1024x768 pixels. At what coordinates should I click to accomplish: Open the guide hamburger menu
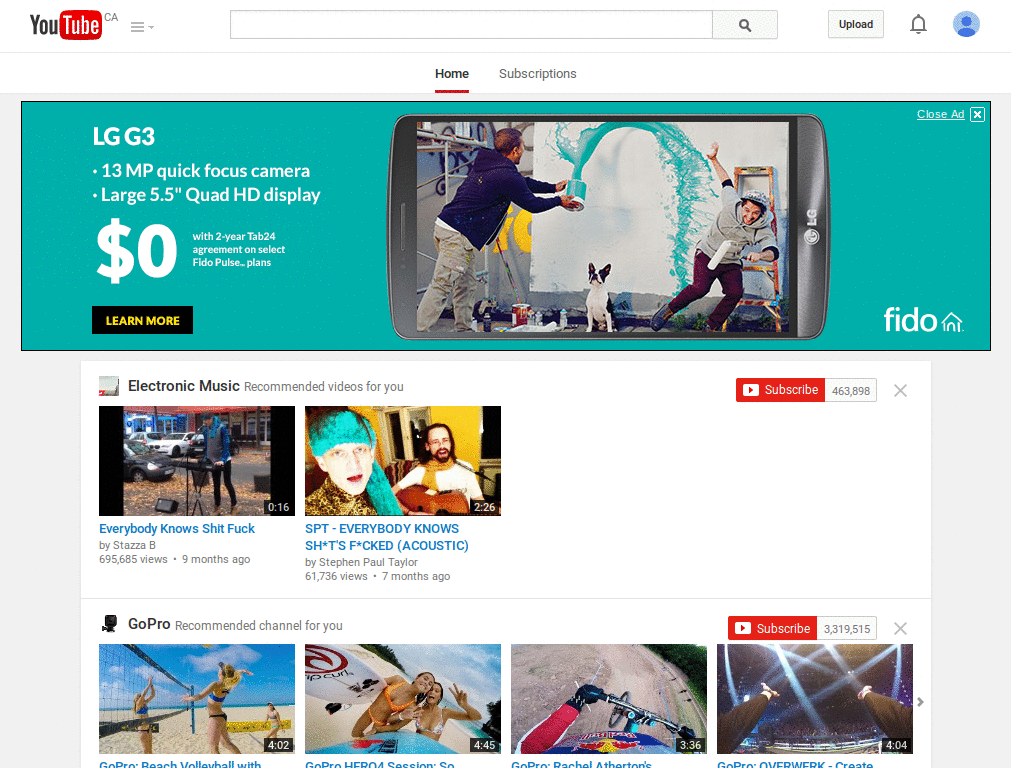coord(142,27)
